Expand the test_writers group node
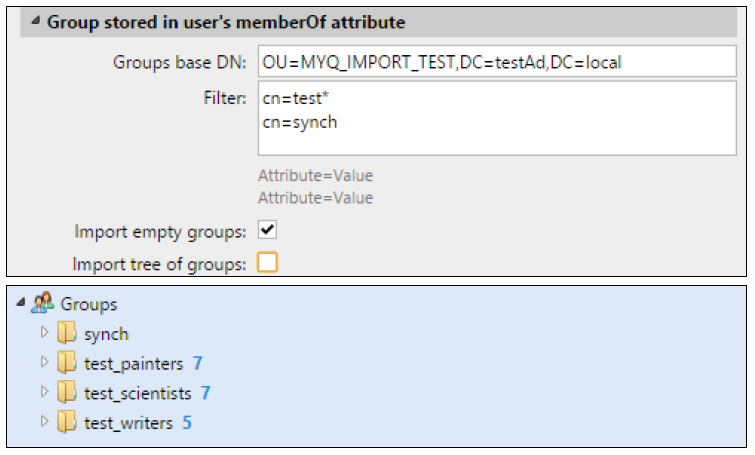Screen dimensions: 755x455 (44, 421)
